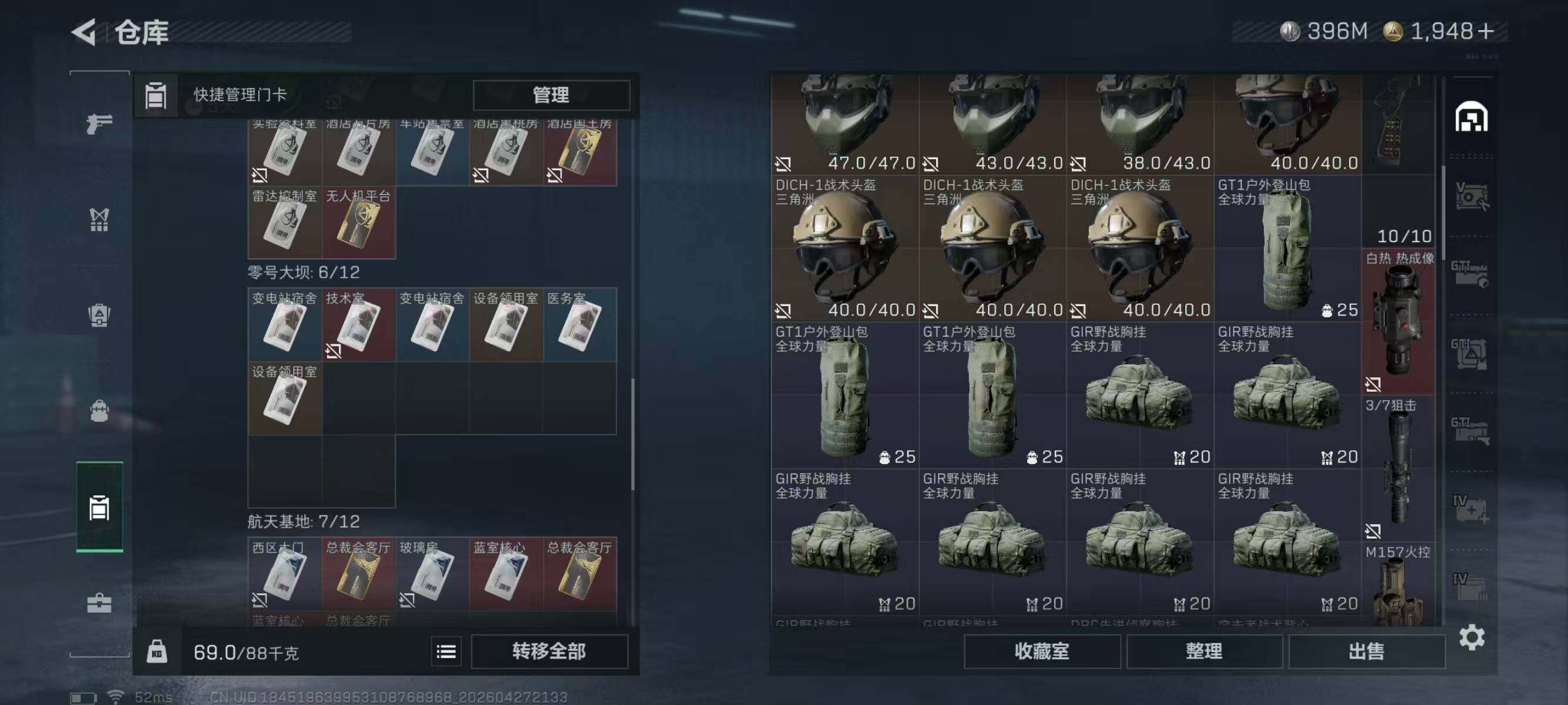The width and height of the screenshot is (1568, 705).
Task: Open the keycard holder sidebar tab
Action: pos(99,506)
